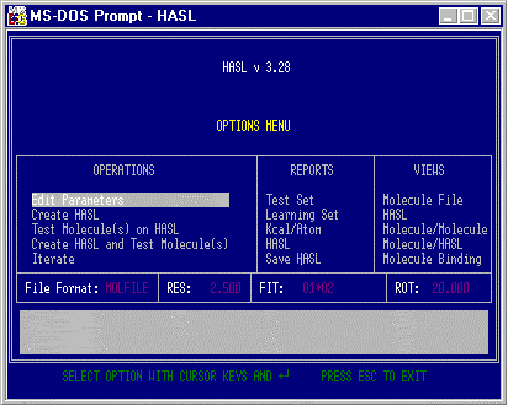Click the RES value 2.500

tap(225, 288)
